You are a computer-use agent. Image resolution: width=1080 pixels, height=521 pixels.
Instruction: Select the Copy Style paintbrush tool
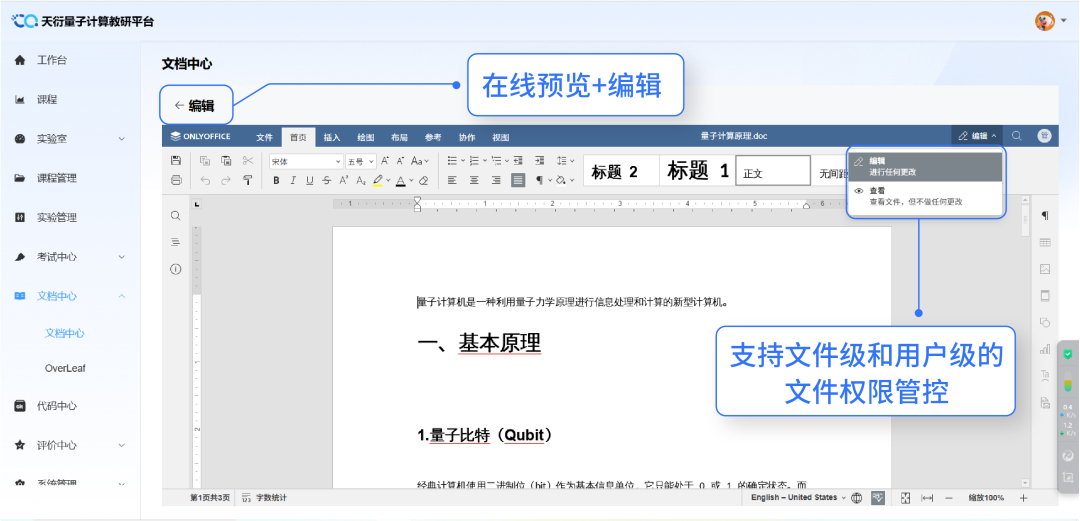pyautogui.click(x=248, y=181)
